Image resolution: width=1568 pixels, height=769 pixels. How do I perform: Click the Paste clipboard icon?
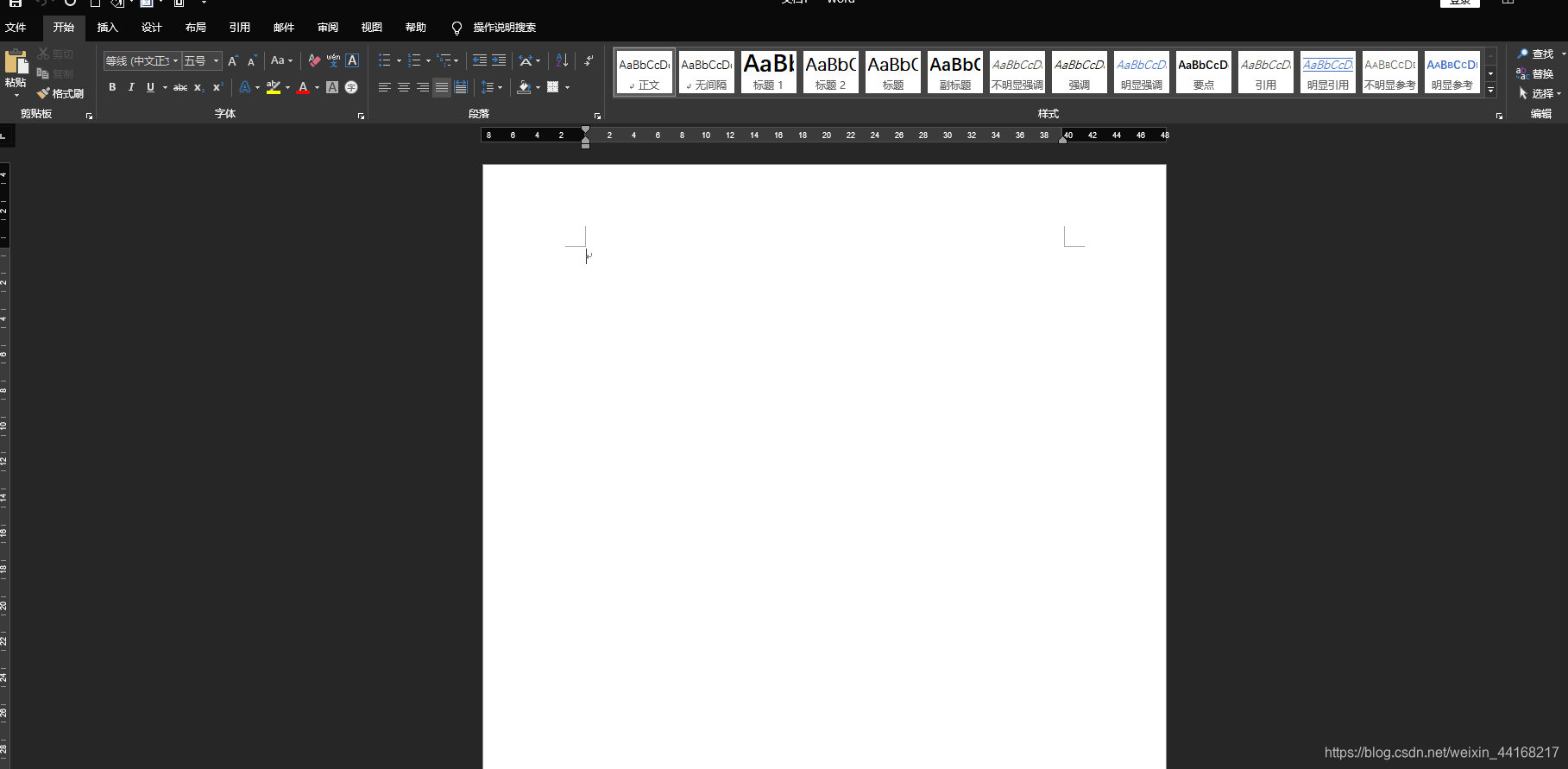click(x=16, y=62)
